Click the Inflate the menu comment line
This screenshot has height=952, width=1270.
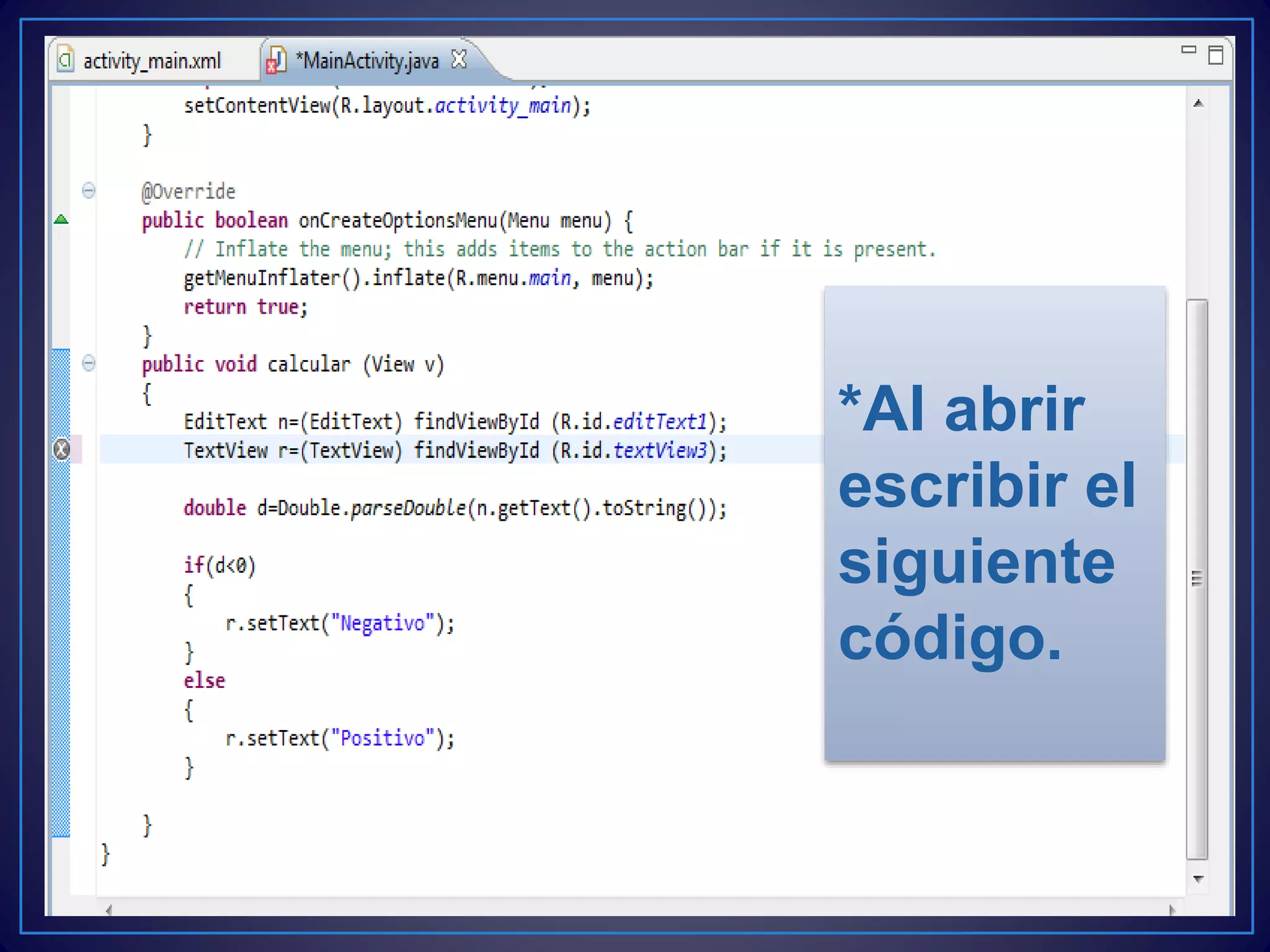pos(559,249)
